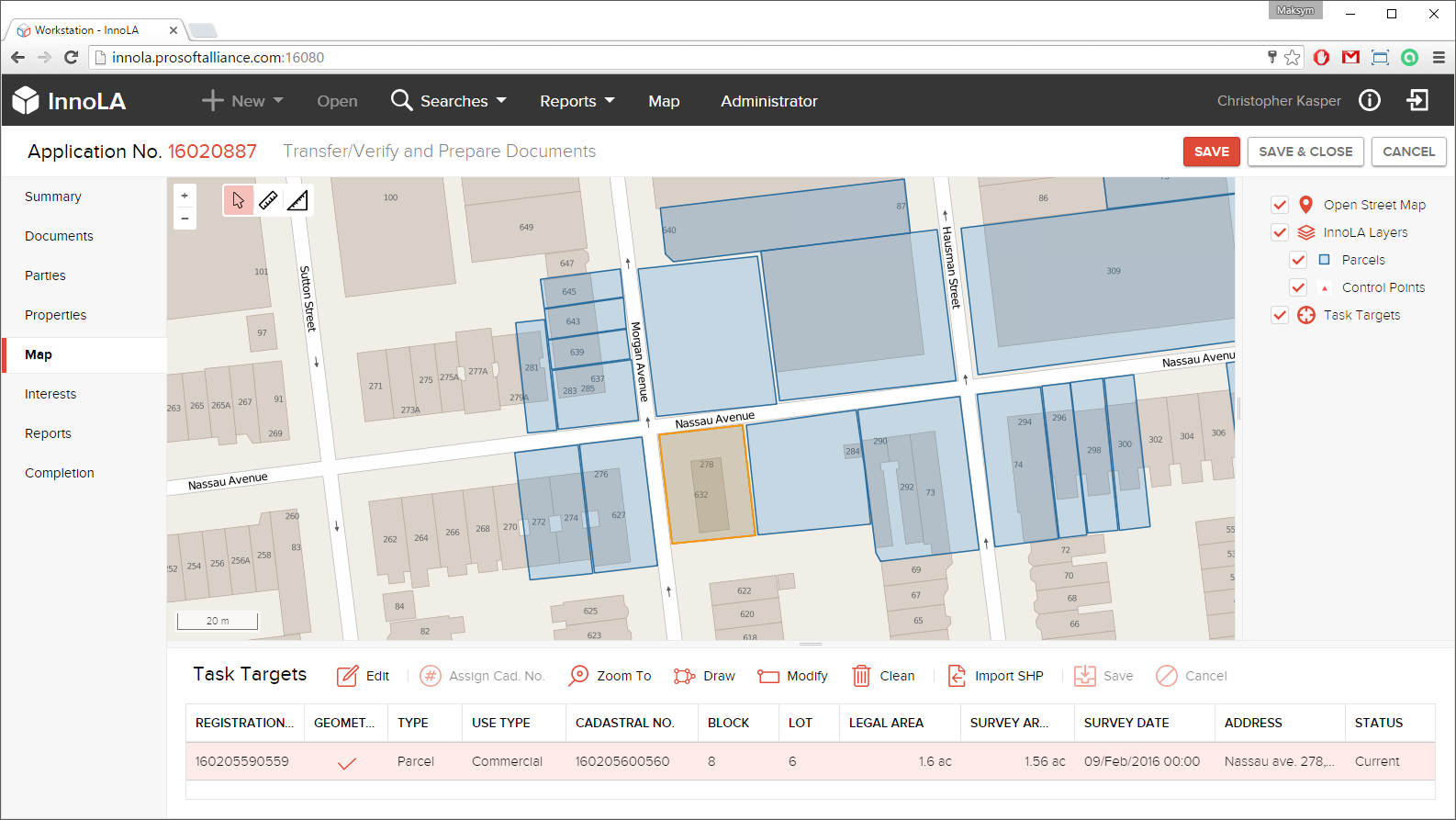Viewport: 1456px width, 820px height.
Task: Click Open in the top navigation
Action: coord(337,101)
